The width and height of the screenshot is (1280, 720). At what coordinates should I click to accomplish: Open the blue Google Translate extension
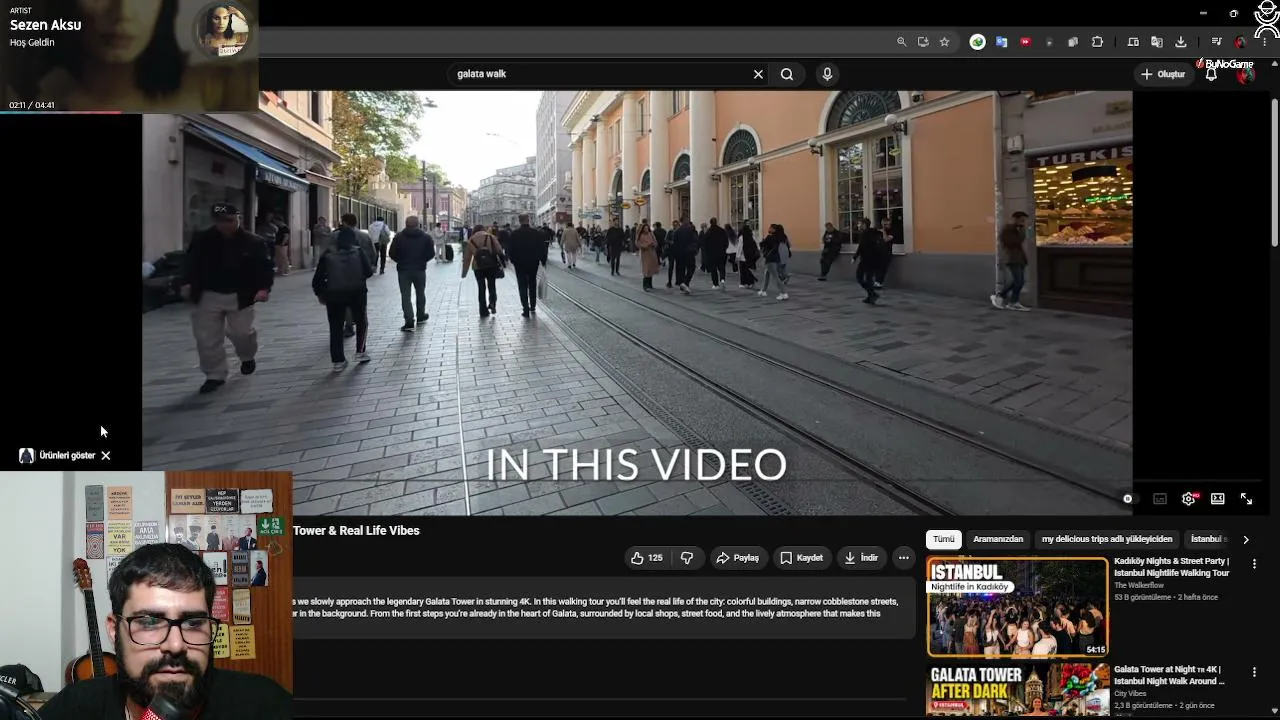tap(1001, 42)
